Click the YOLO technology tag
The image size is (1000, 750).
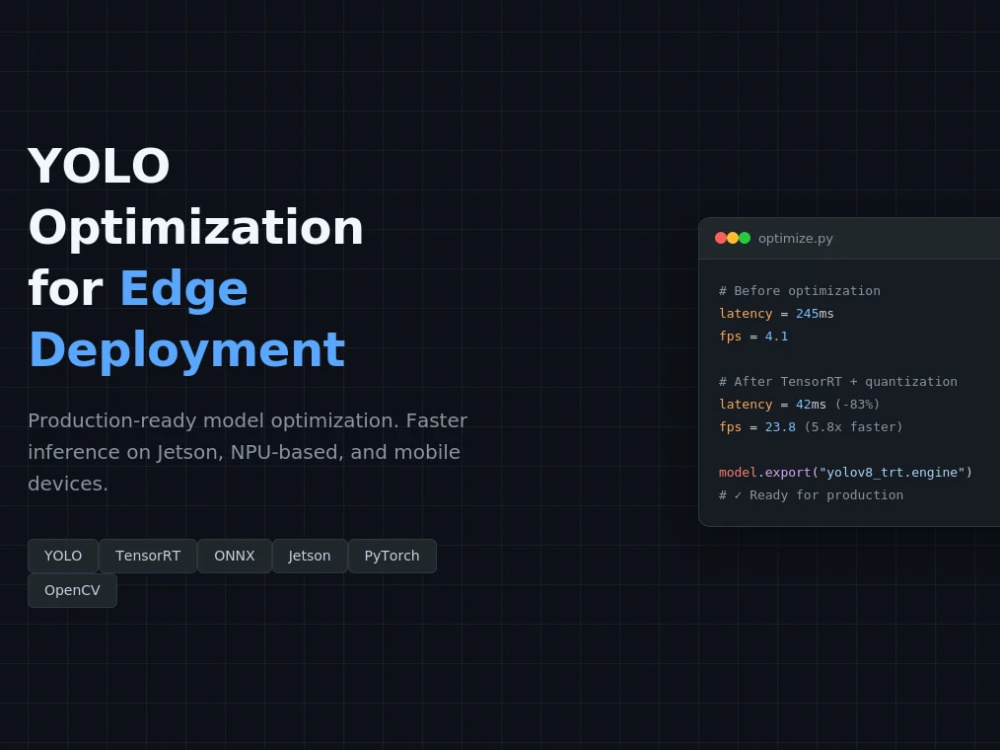[62, 555]
